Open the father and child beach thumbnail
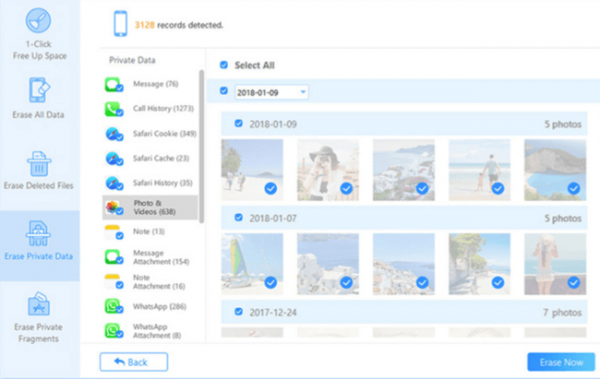The width and height of the screenshot is (600, 379). (x=479, y=170)
